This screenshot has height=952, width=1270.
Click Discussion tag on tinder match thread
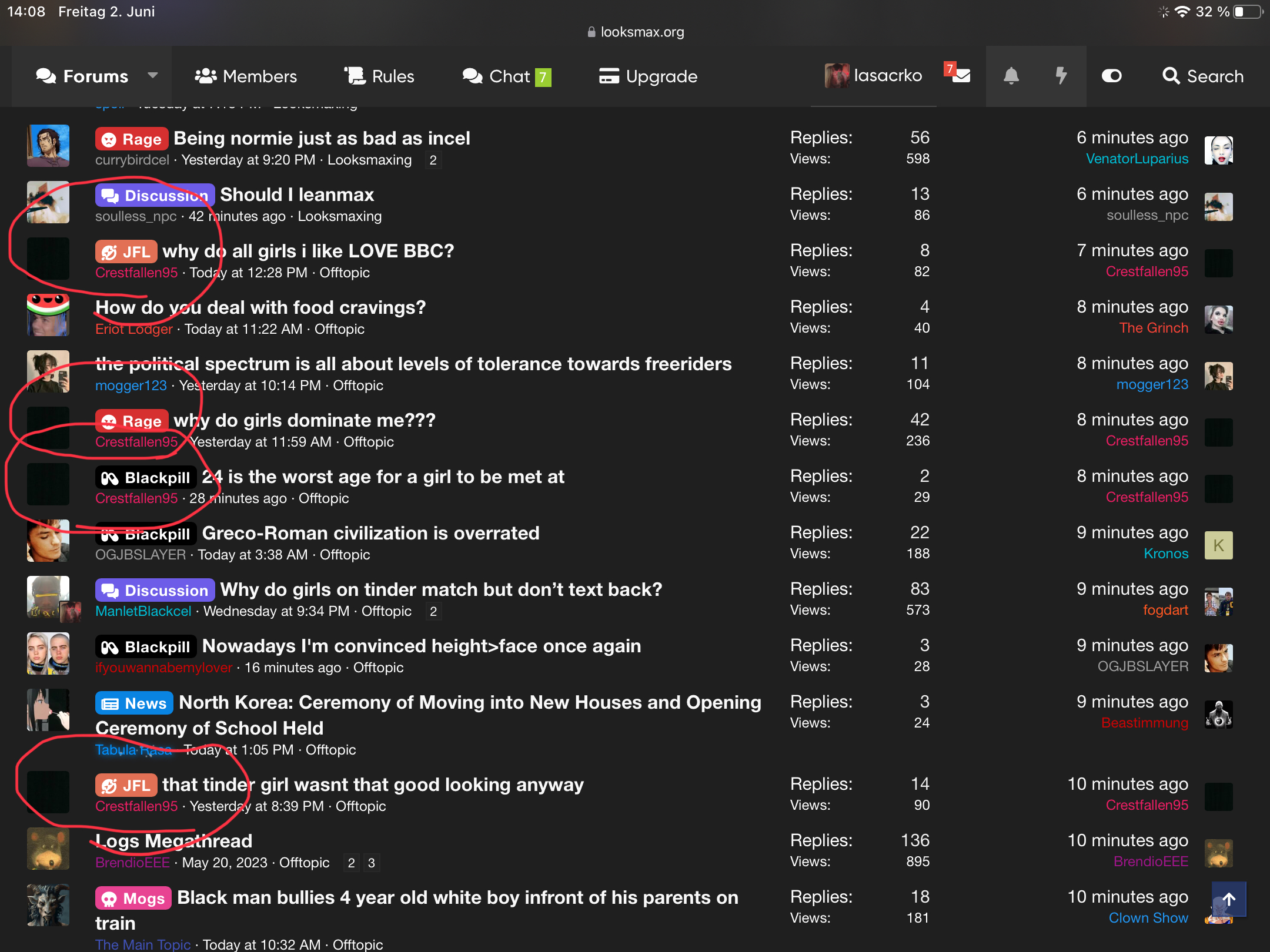tap(155, 590)
